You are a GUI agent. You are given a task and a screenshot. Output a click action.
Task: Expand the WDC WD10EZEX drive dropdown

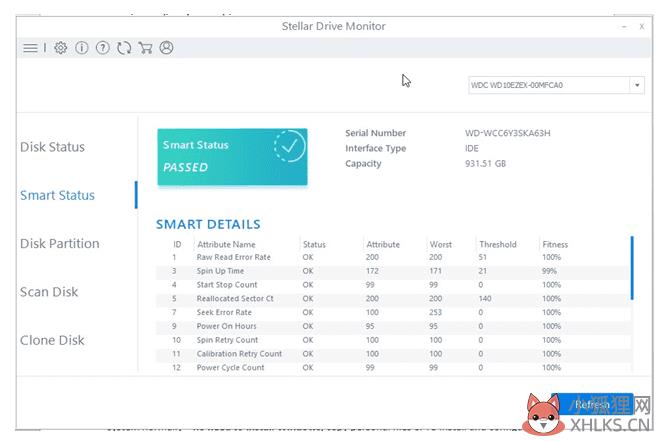[637, 86]
